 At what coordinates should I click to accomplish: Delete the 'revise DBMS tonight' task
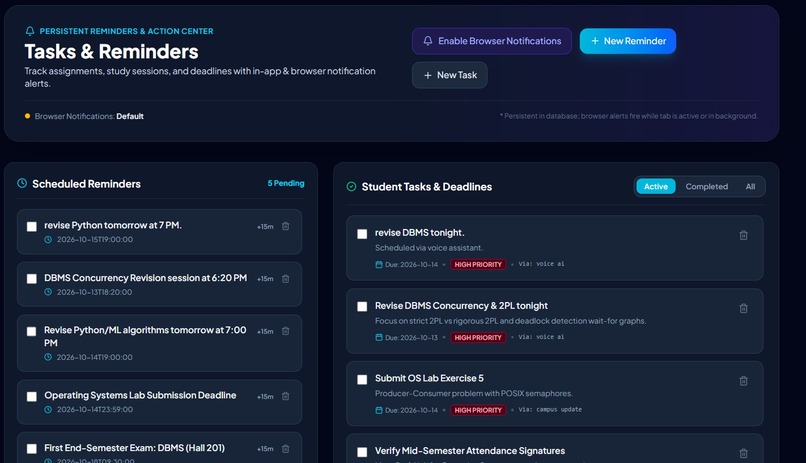coord(743,235)
